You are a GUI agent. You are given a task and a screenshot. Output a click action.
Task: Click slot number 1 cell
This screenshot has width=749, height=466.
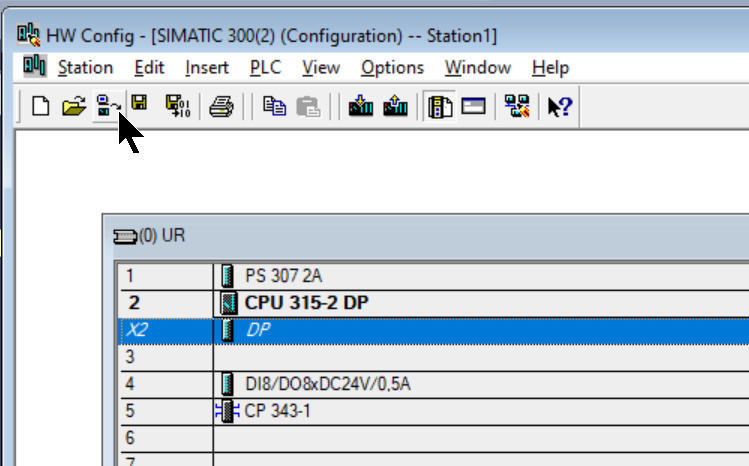point(166,276)
